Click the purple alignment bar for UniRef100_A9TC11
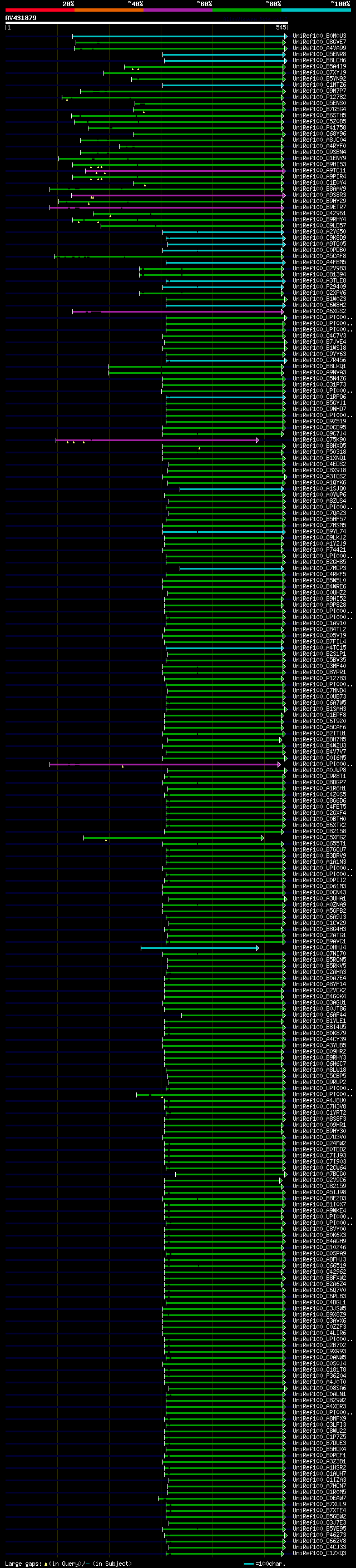This screenshot has width=356, height=1568. click(x=185, y=171)
